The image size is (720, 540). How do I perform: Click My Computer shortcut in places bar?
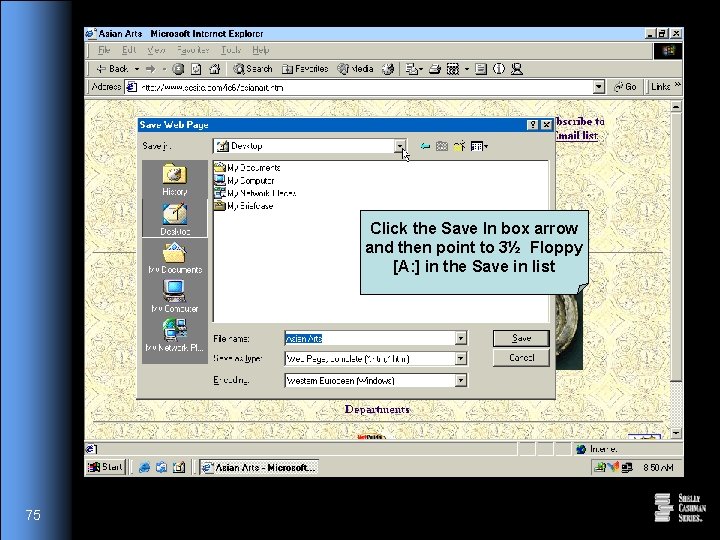click(x=175, y=297)
